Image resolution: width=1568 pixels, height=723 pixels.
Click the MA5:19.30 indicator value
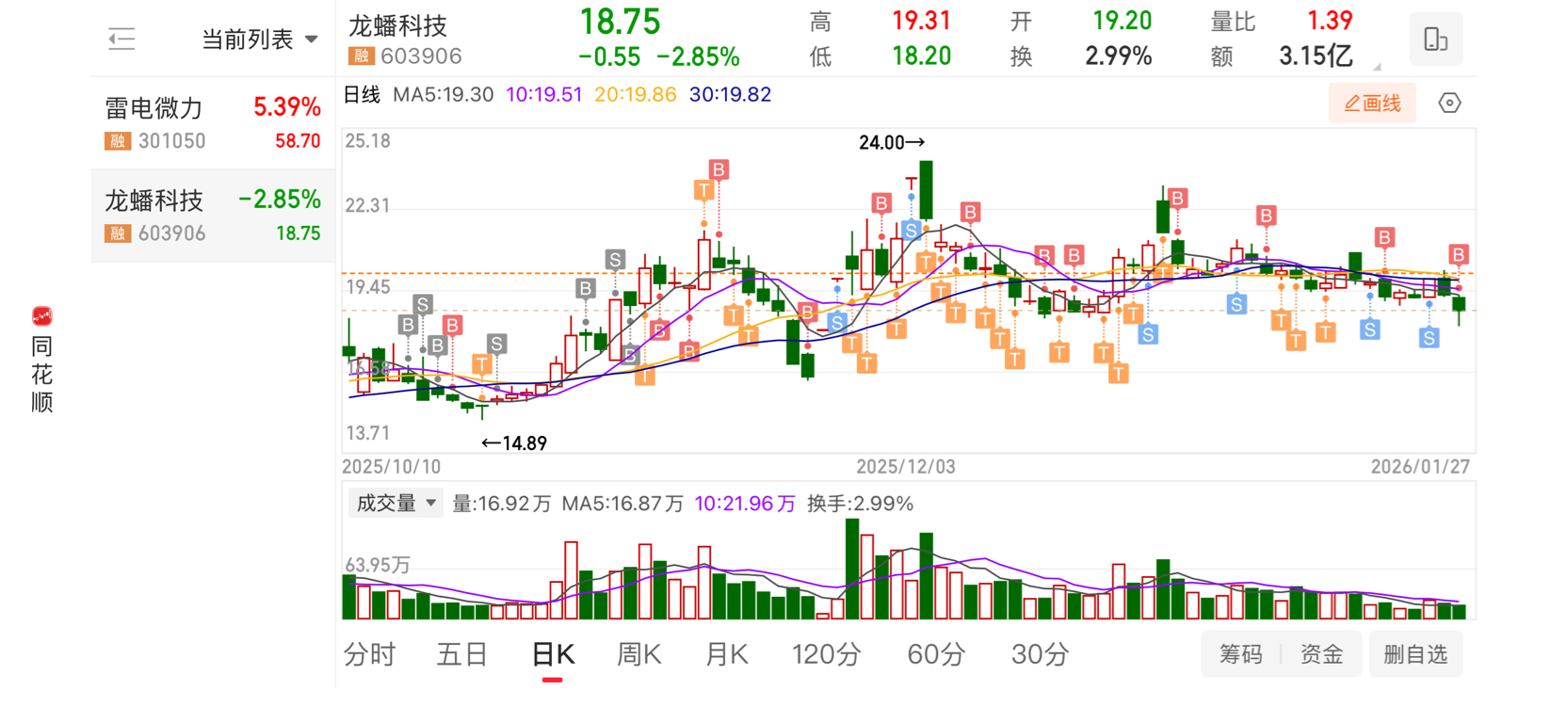coord(444,95)
